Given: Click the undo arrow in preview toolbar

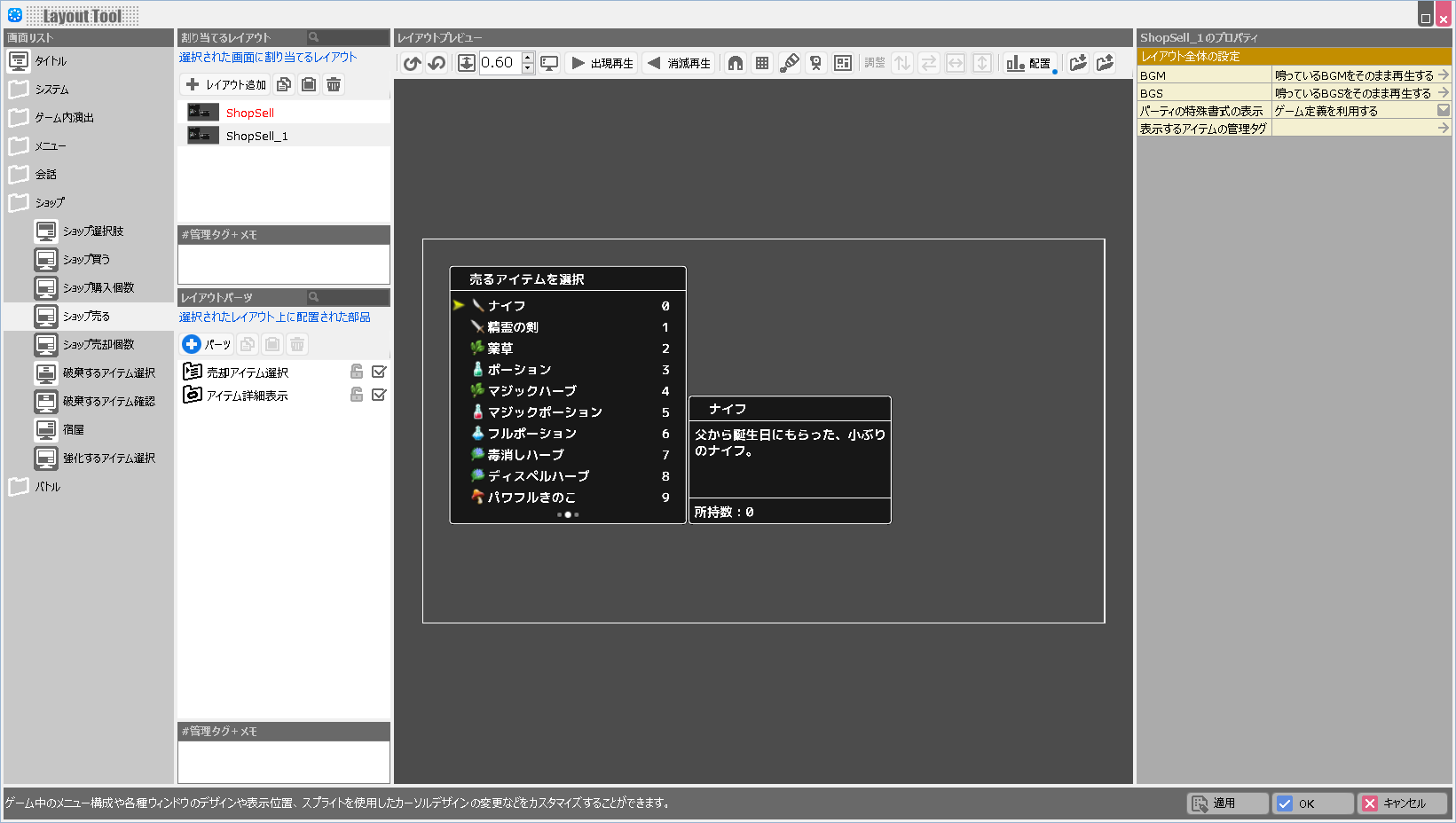Looking at the screenshot, I should tap(412, 63).
